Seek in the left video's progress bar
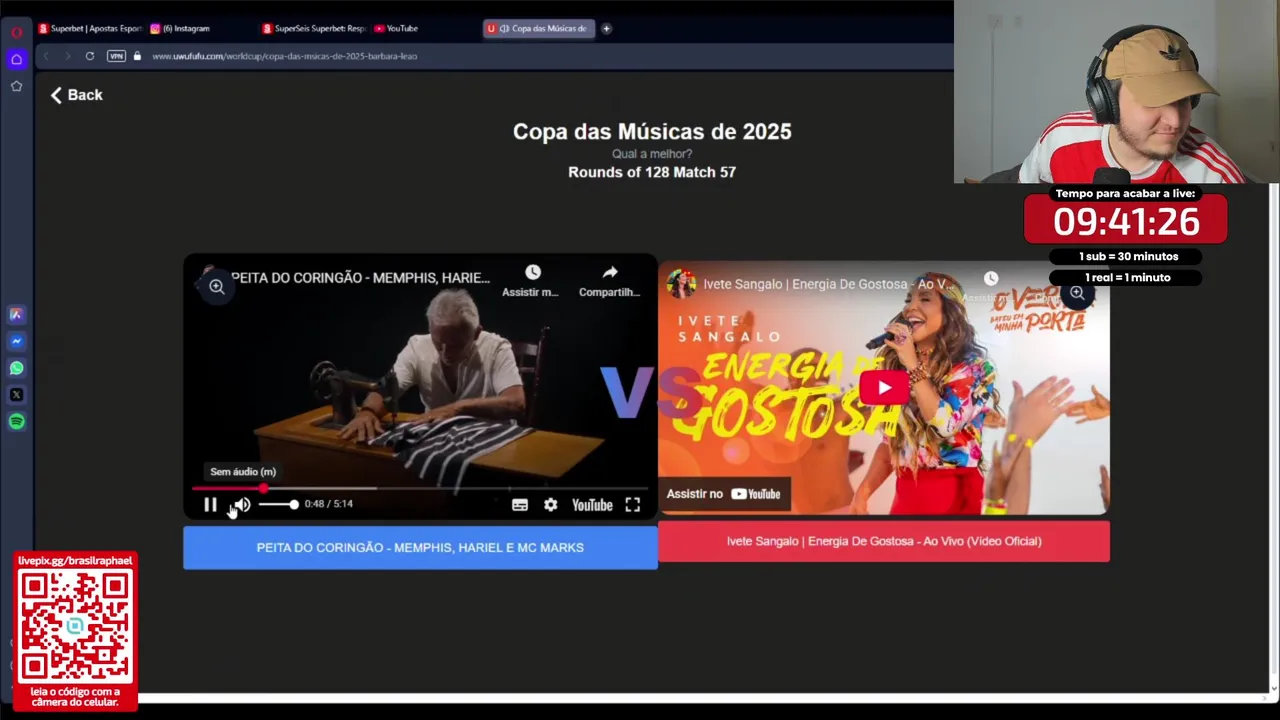 click(420, 488)
